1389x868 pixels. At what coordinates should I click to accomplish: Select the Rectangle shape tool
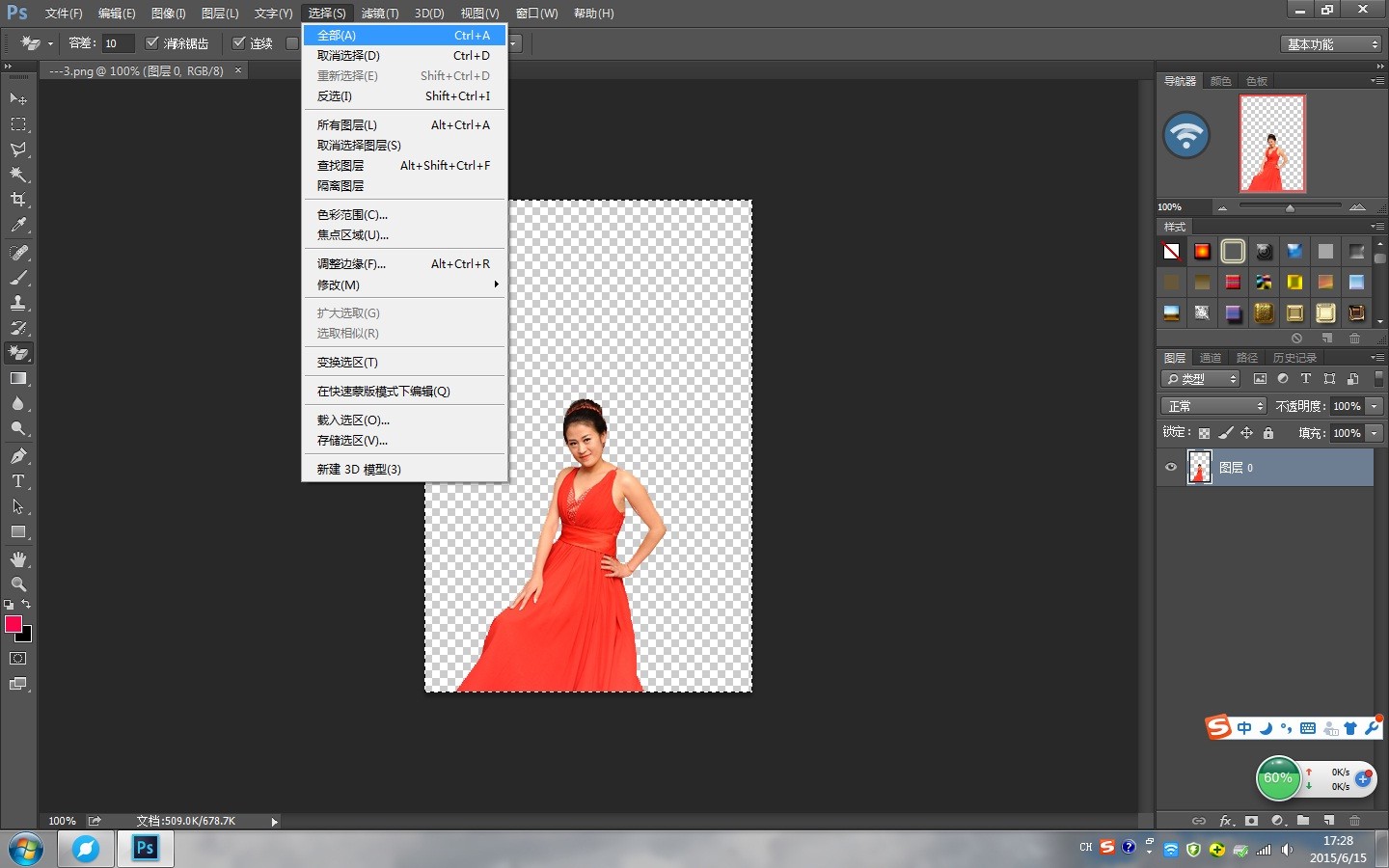coord(18,531)
